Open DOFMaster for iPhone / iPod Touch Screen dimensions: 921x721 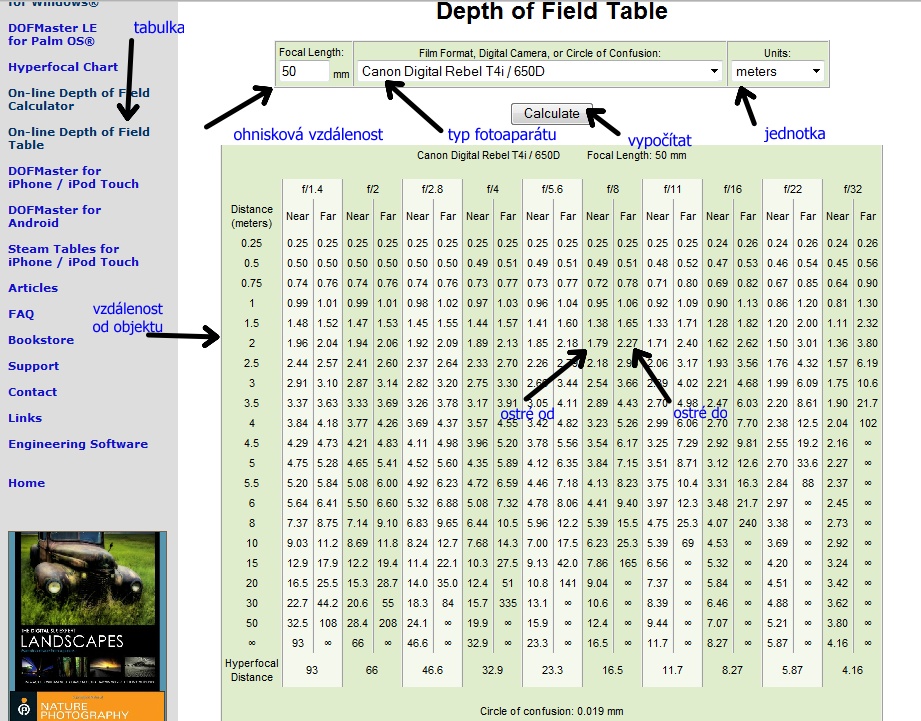[73, 177]
